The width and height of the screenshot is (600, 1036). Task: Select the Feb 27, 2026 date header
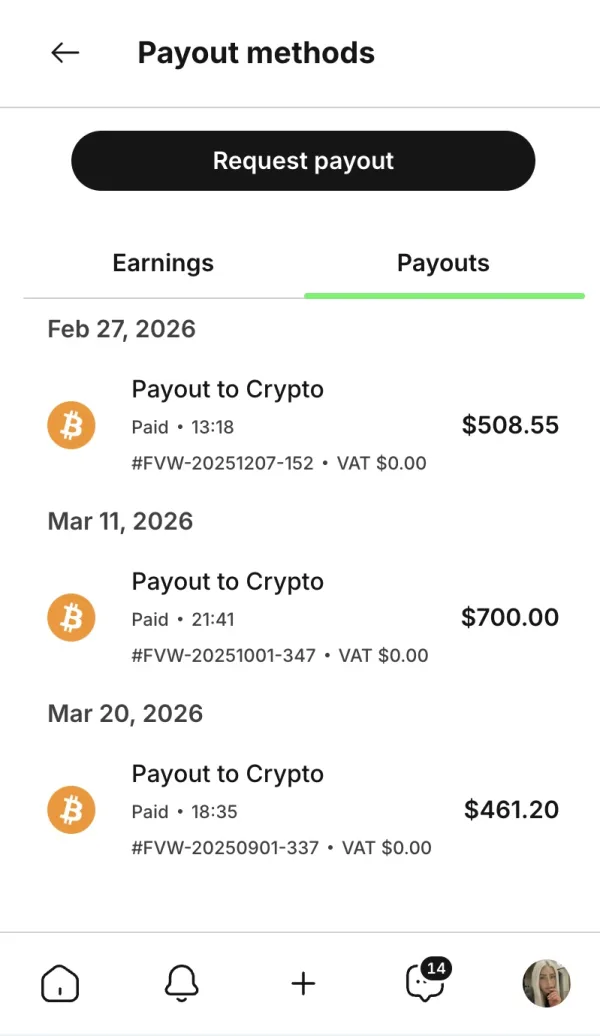point(121,329)
